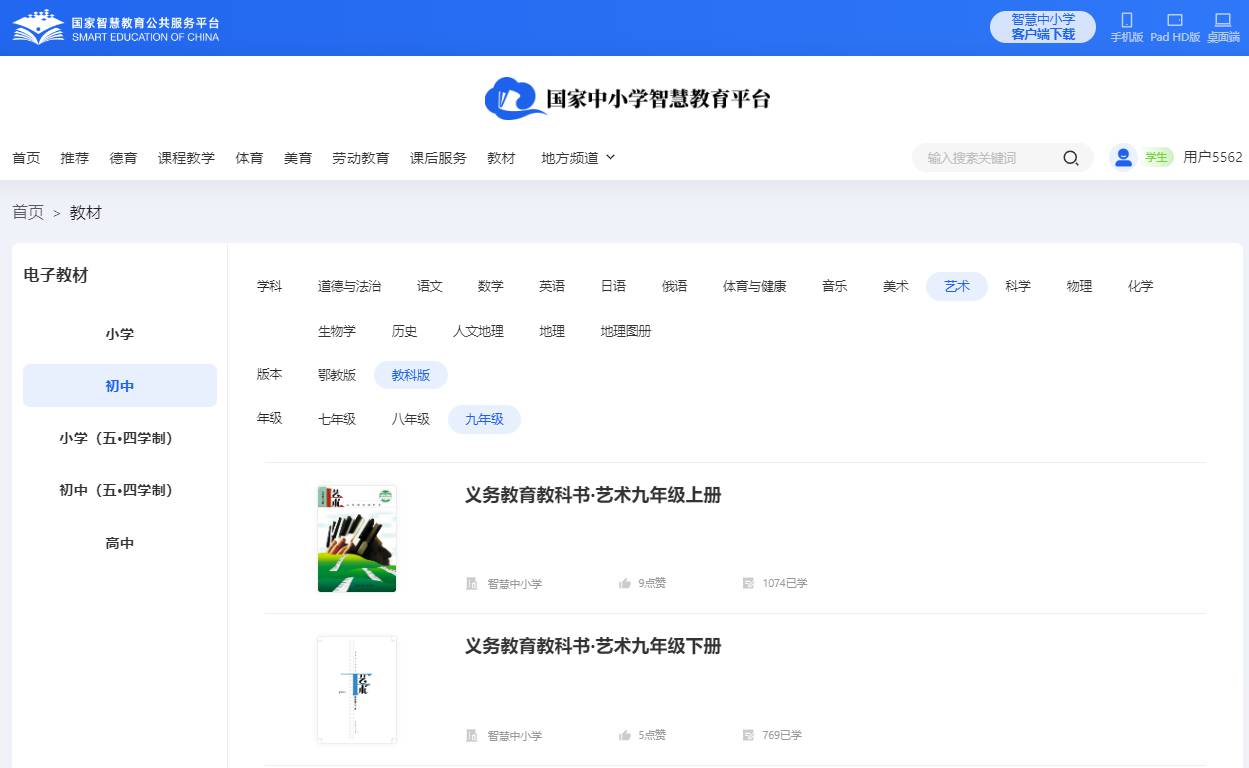Select 小学（五•四学制） in the sidebar
Viewport: 1249px width, 768px height.
(120, 438)
